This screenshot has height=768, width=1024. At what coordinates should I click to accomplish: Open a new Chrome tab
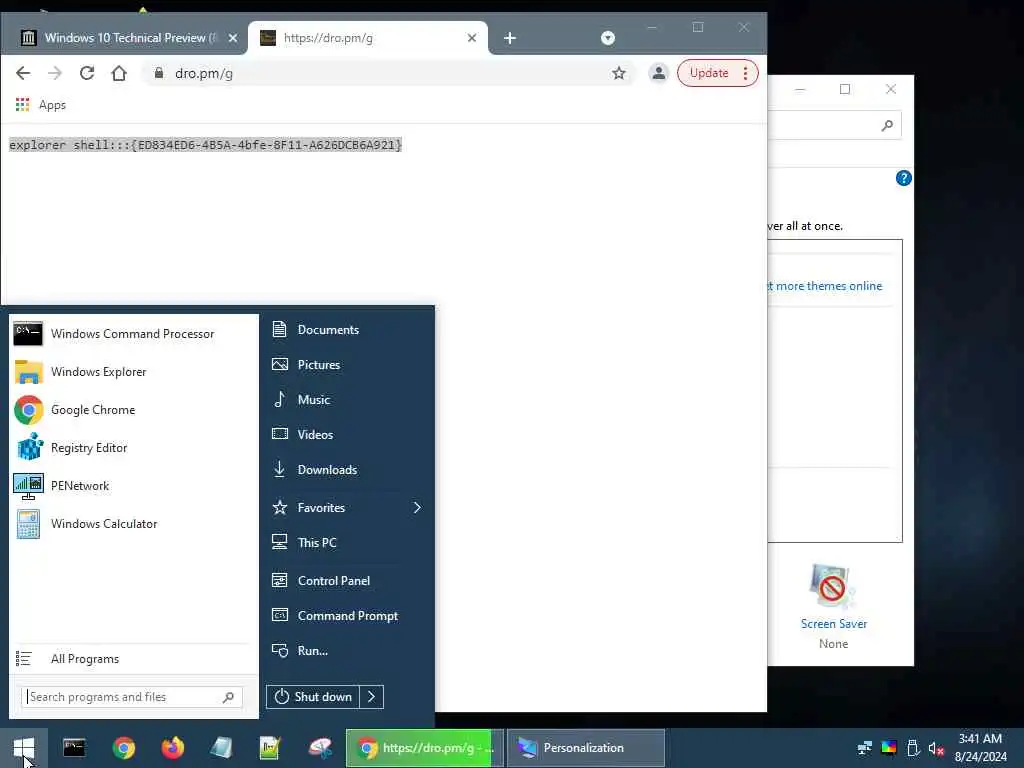point(510,38)
